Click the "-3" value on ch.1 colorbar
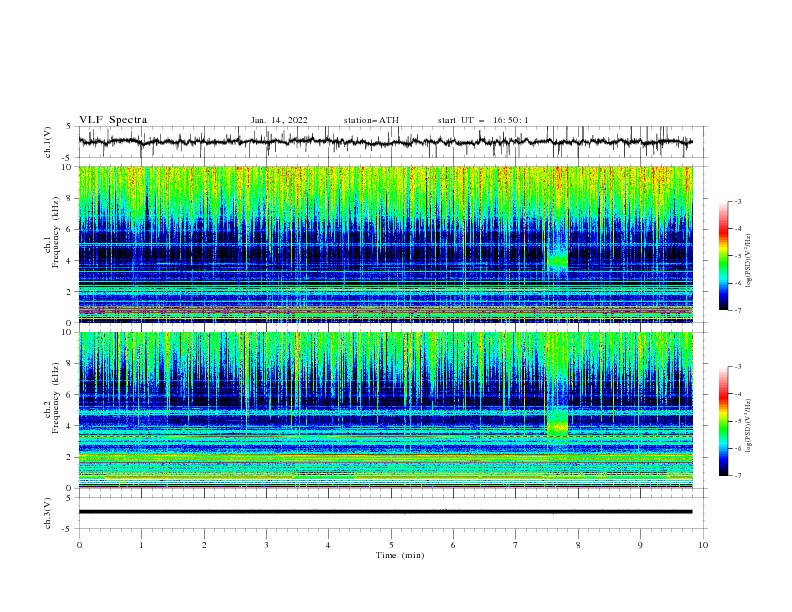Image resolution: width=792 pixels, height=612 pixels. 738,201
